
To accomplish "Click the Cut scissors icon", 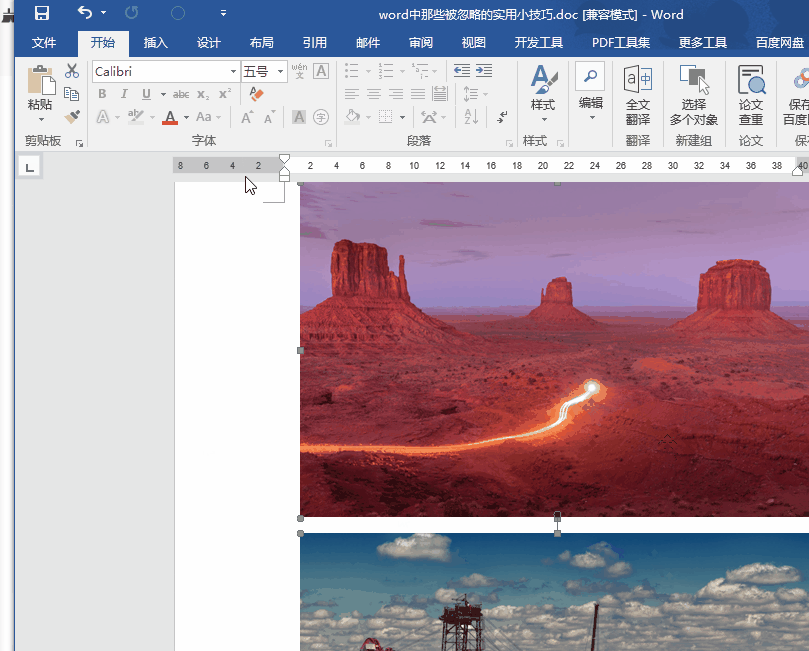I will click(x=70, y=71).
